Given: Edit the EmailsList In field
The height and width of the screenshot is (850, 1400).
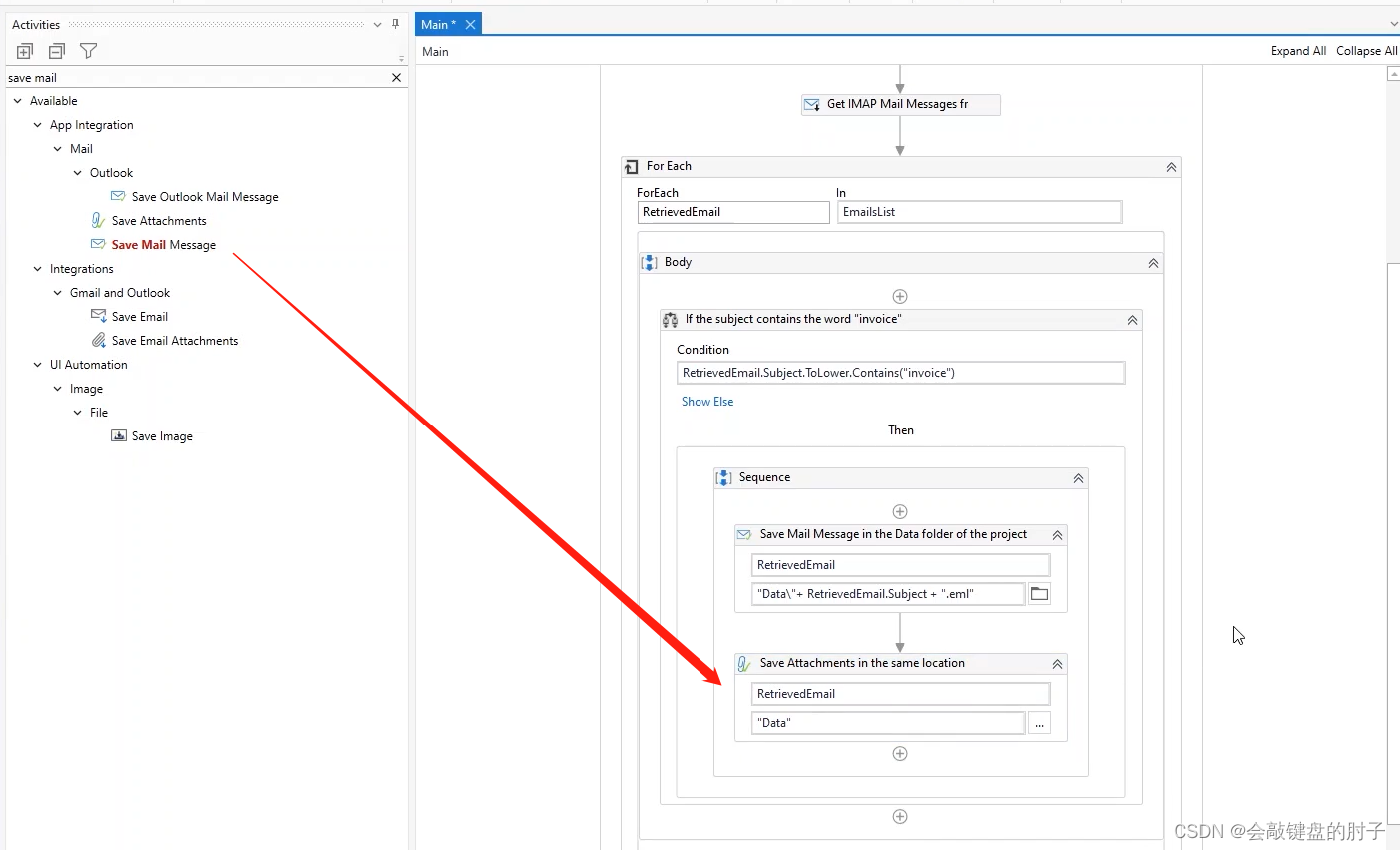Looking at the screenshot, I should [x=979, y=212].
